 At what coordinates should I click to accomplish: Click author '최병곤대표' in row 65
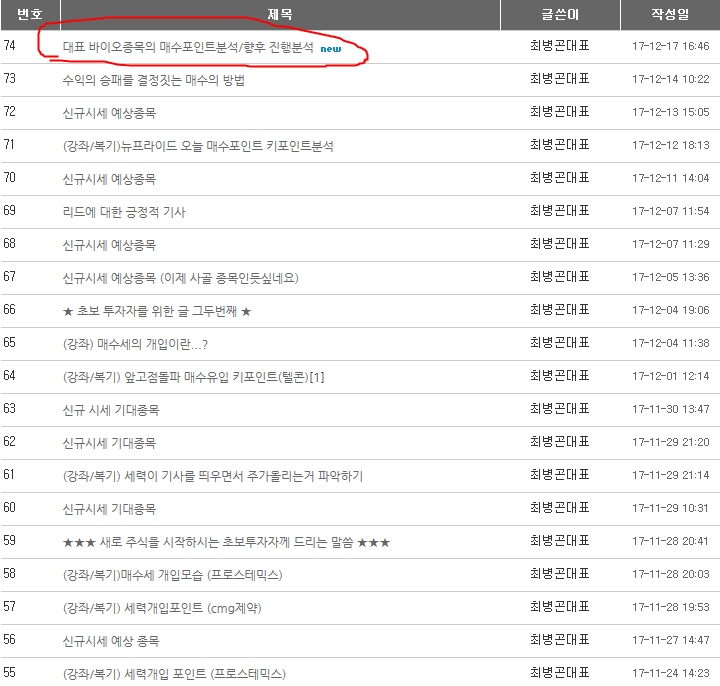click(x=560, y=343)
